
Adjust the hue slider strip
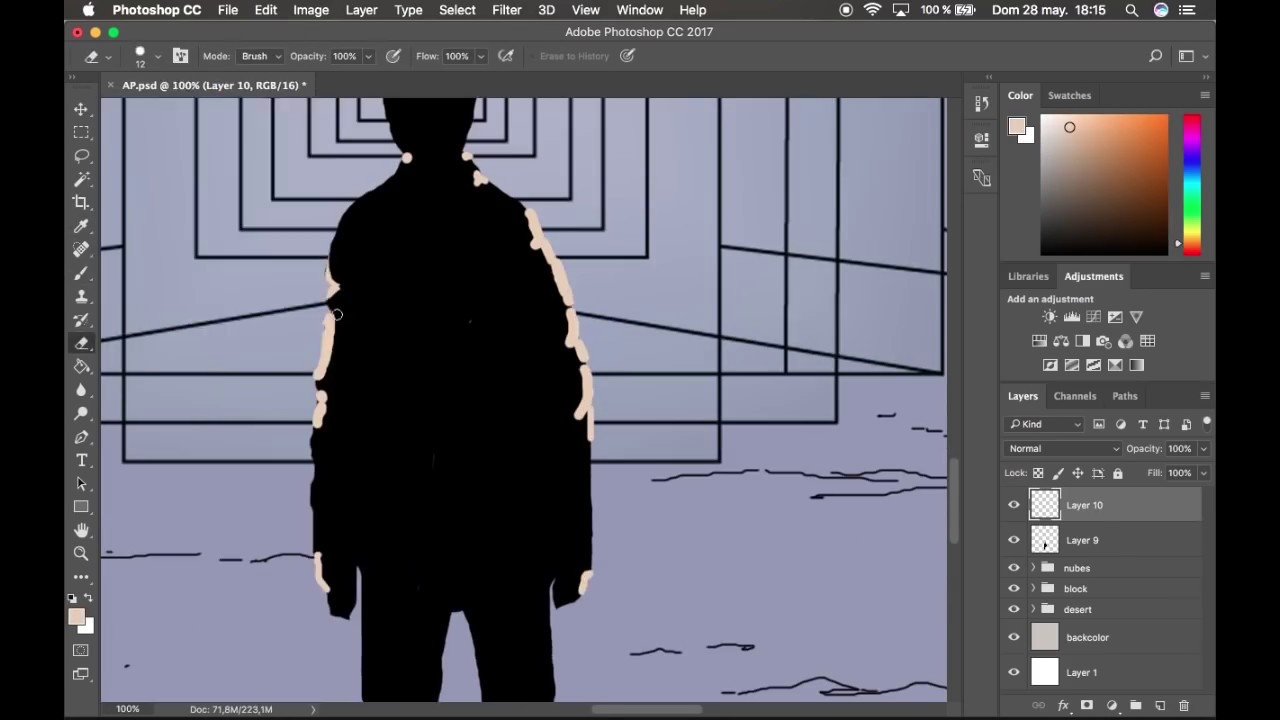pyautogui.click(x=1192, y=185)
